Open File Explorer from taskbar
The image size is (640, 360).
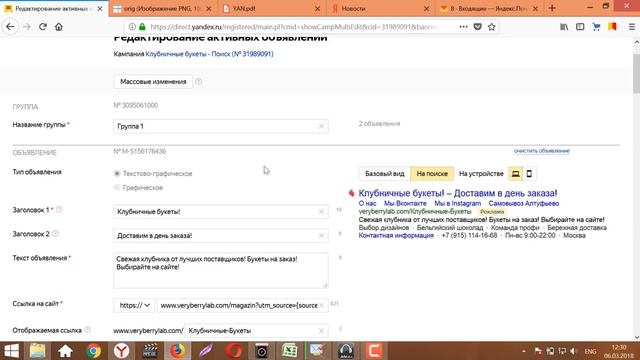click(38, 351)
